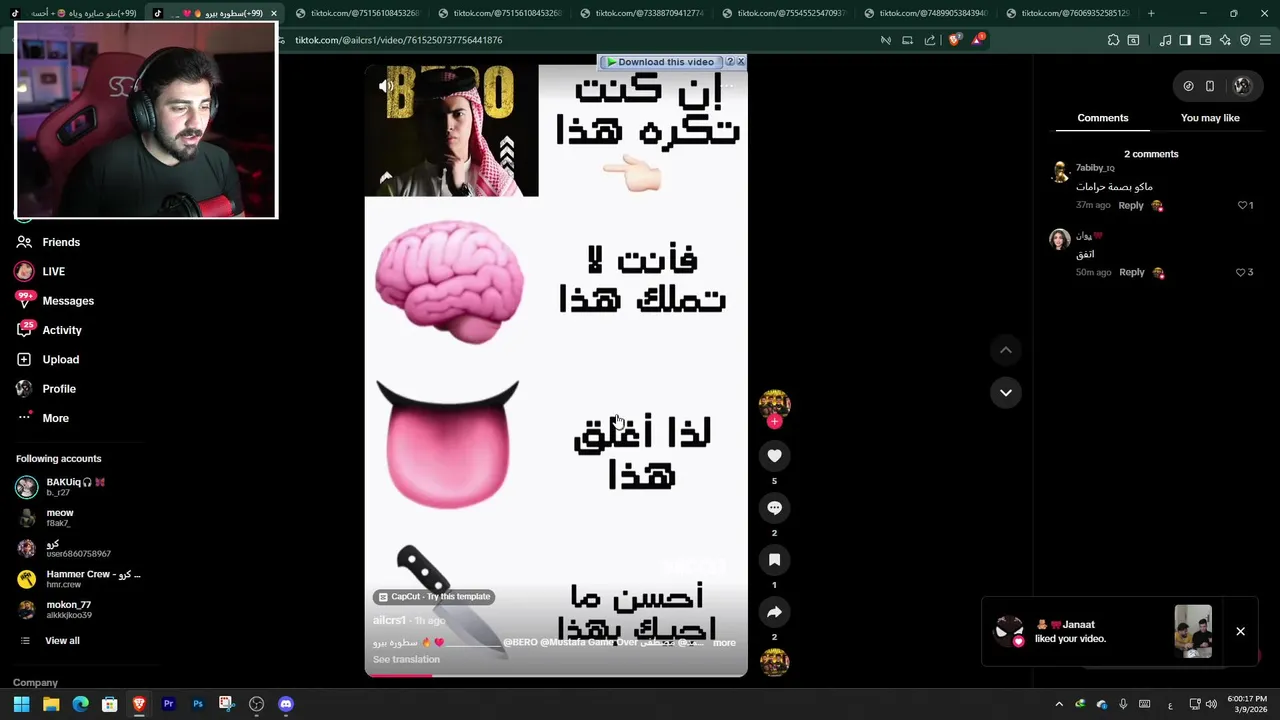Reply to 7abiby_iq's comment
Image resolution: width=1280 pixels, height=720 pixels.
click(1131, 205)
